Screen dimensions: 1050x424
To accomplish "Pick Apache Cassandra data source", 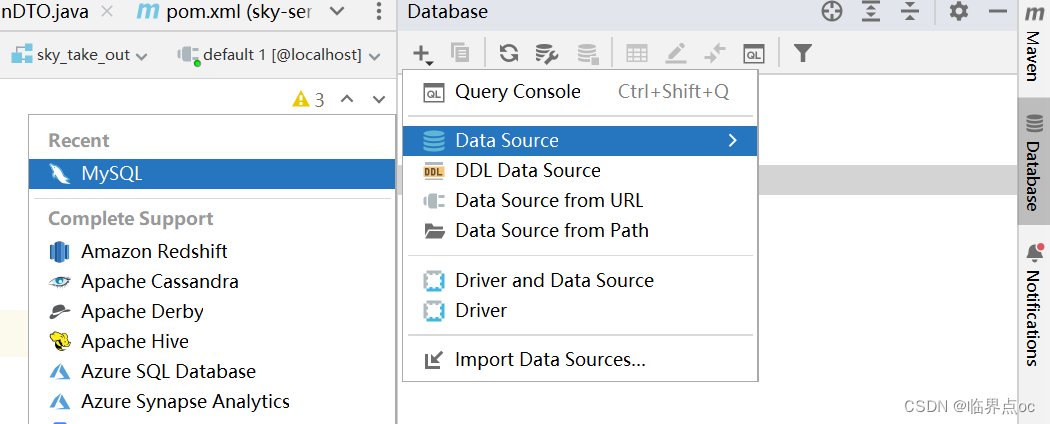I will click(159, 282).
